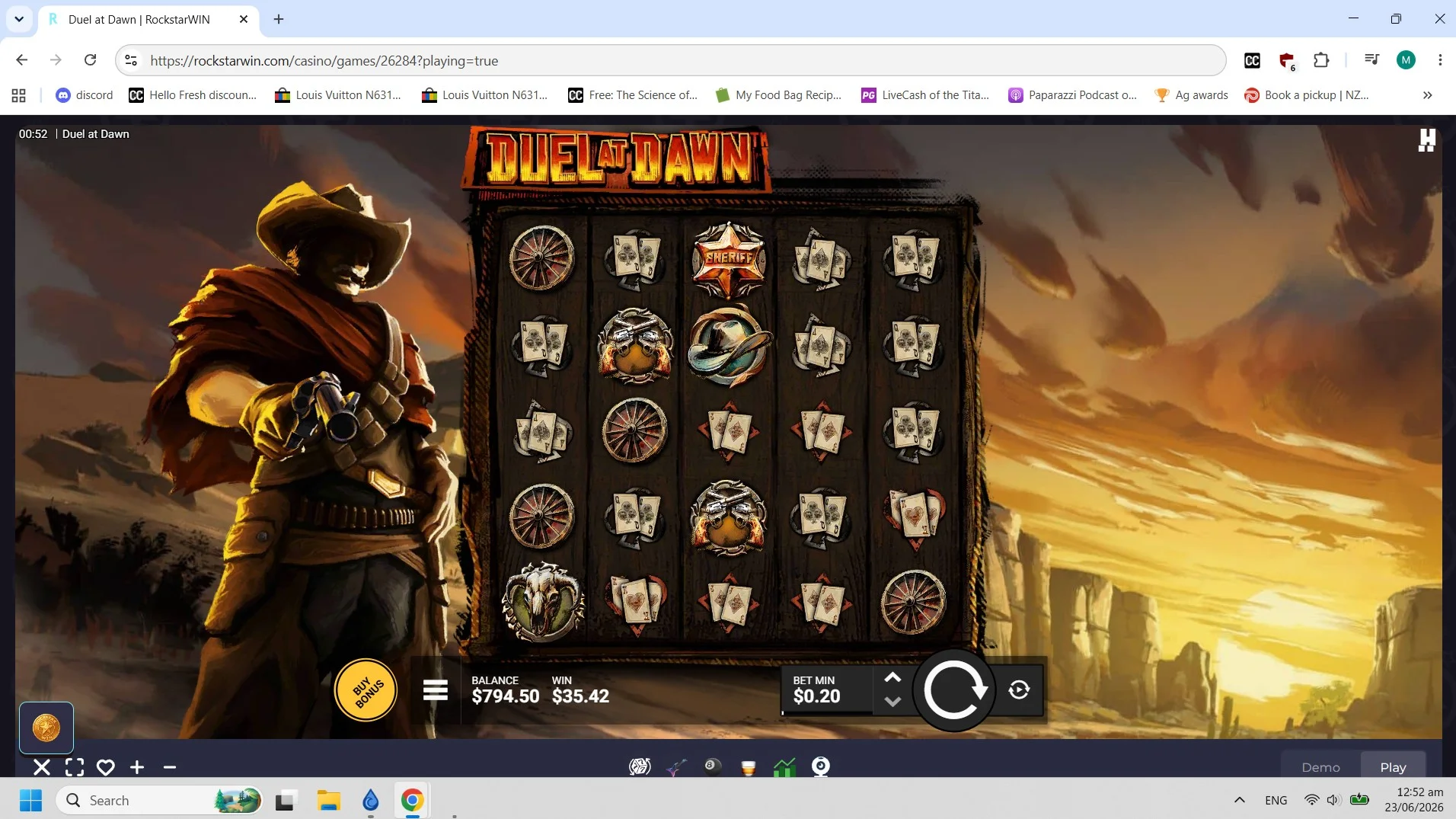The image size is (1456, 819).
Task: Open the apps grid in bookmarks bar
Action: (x=19, y=95)
